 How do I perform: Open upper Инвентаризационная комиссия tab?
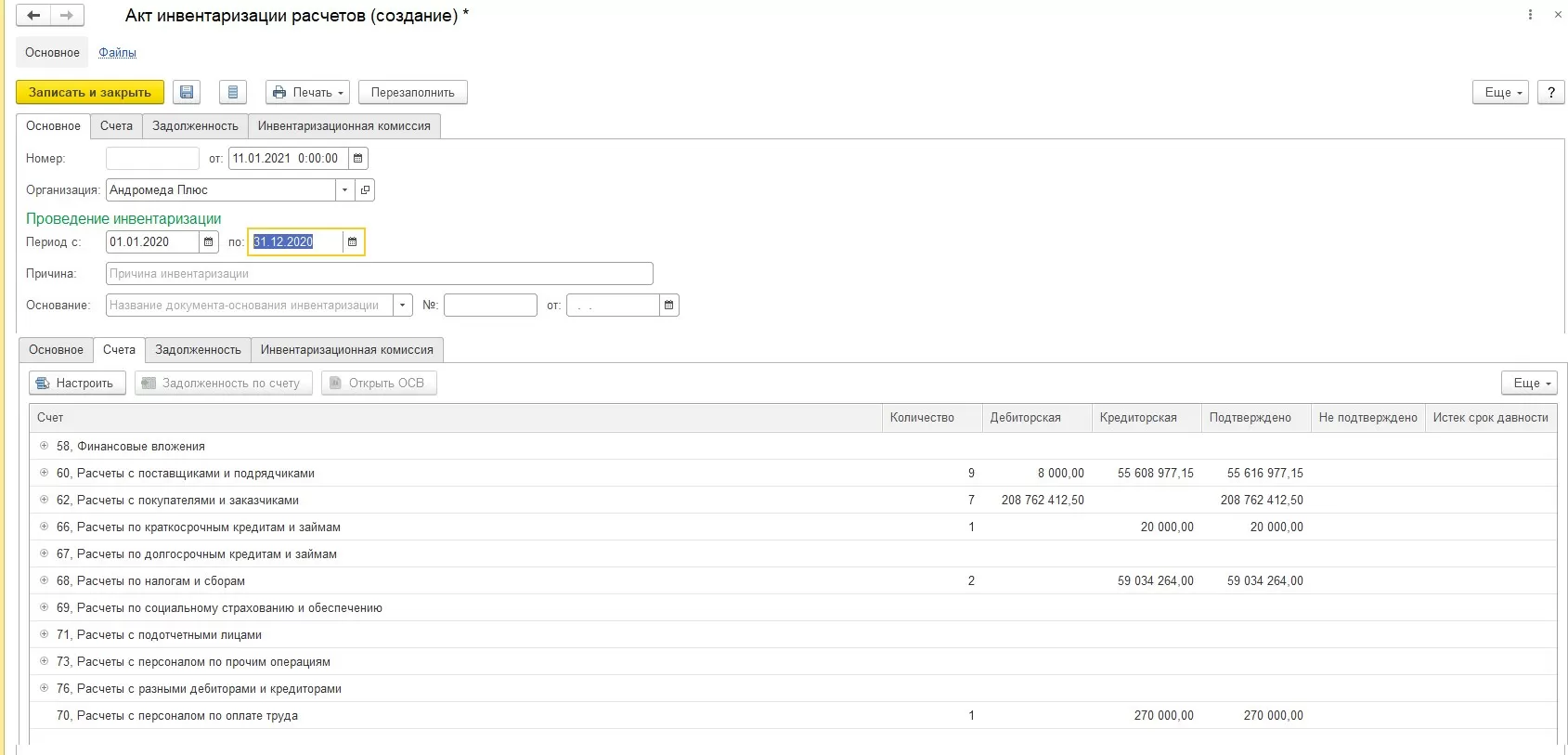point(344,126)
